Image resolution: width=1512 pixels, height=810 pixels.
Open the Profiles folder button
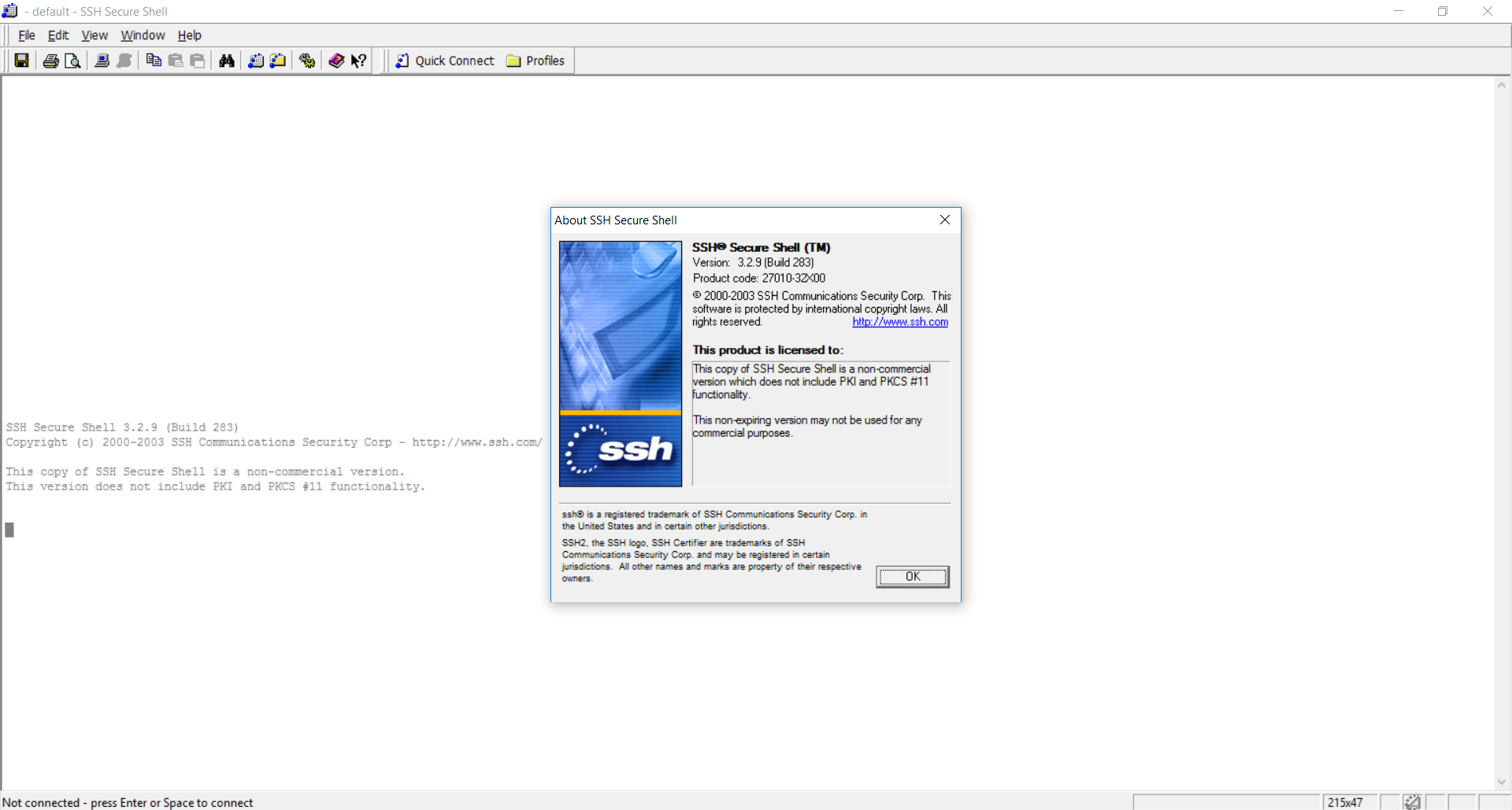(x=536, y=61)
